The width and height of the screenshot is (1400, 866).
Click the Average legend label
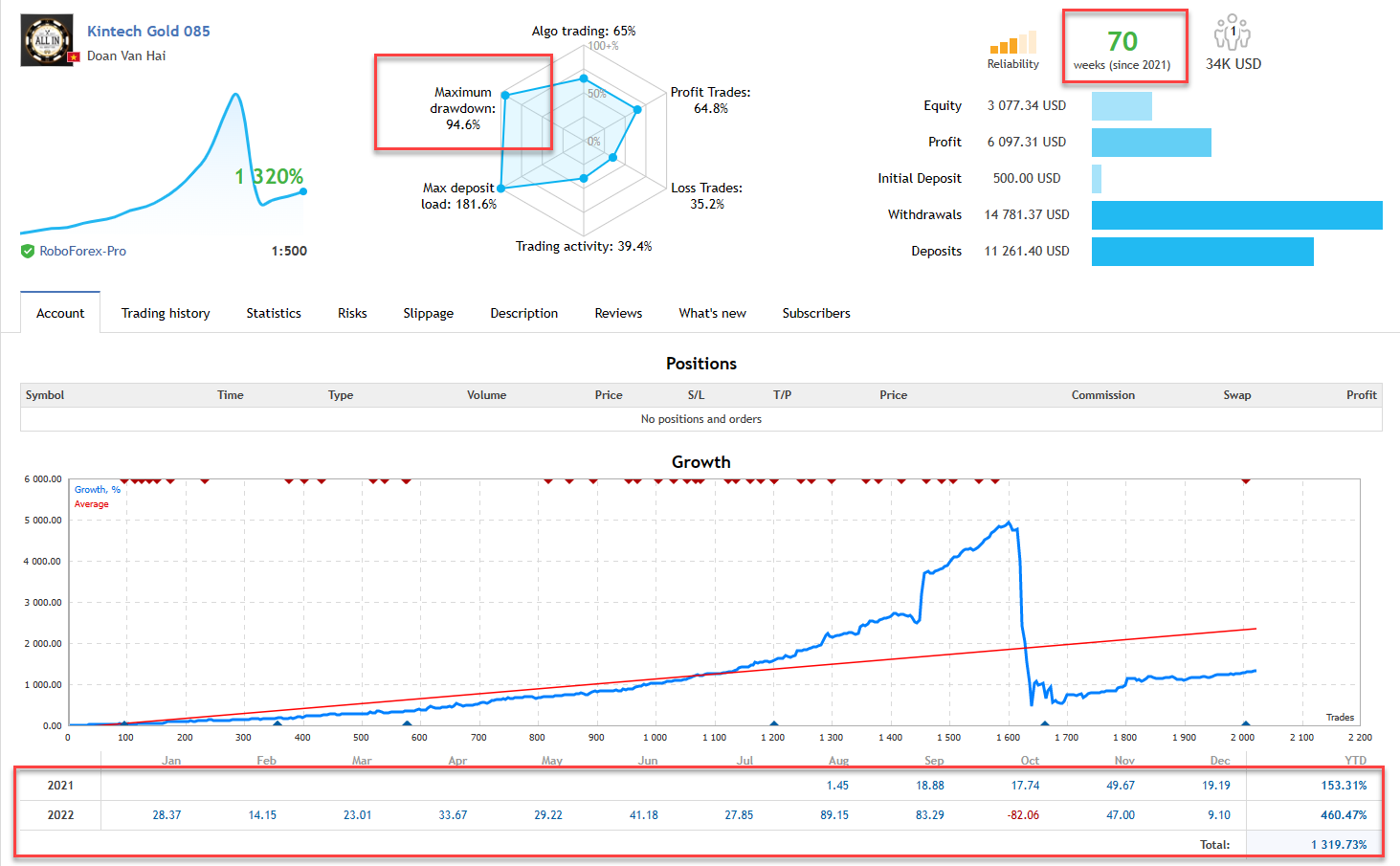92,503
